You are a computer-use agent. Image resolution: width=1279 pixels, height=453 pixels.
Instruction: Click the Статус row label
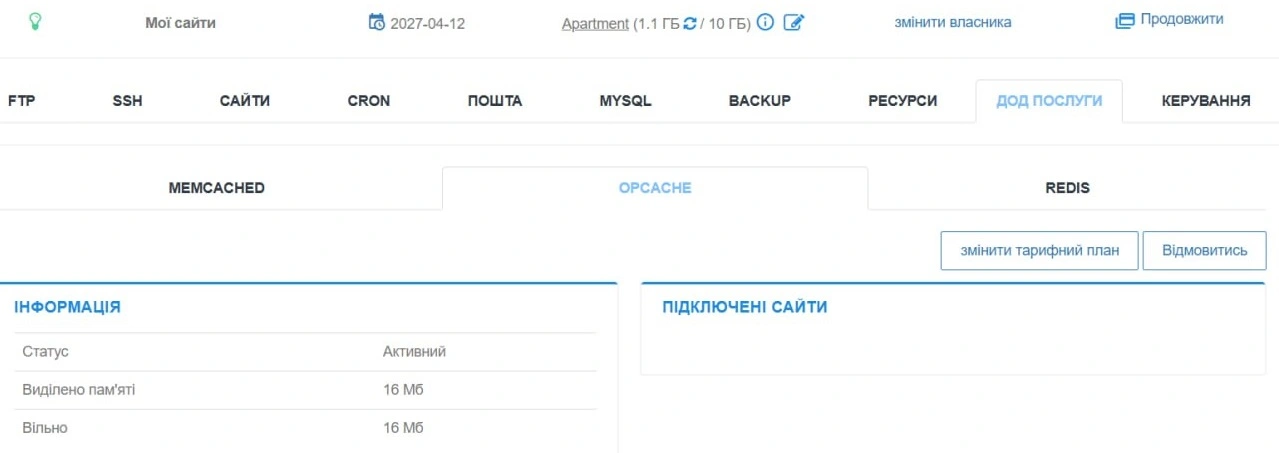[x=45, y=352]
